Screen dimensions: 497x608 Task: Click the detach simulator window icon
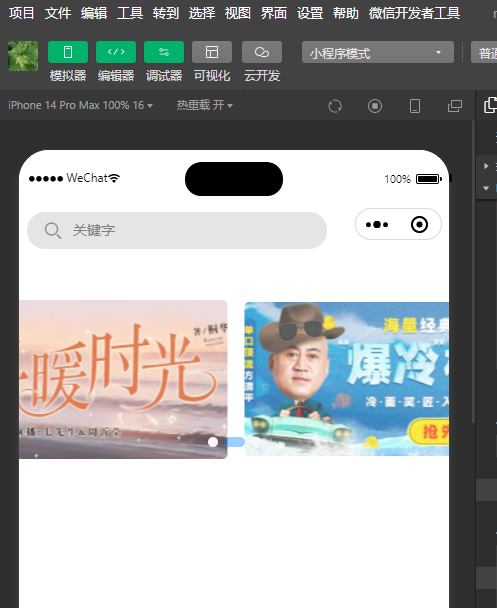(x=455, y=106)
